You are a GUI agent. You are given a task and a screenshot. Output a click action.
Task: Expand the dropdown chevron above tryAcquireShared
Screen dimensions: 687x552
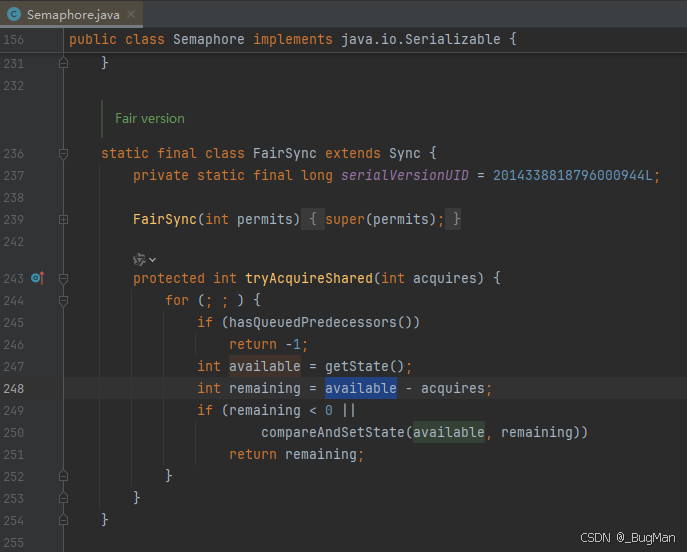tap(152, 260)
